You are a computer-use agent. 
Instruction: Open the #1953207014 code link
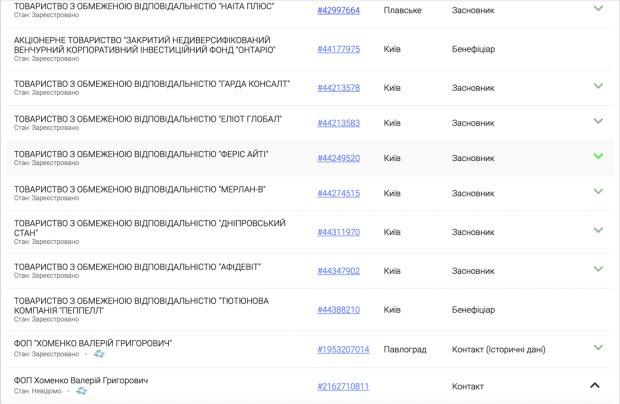point(343,349)
